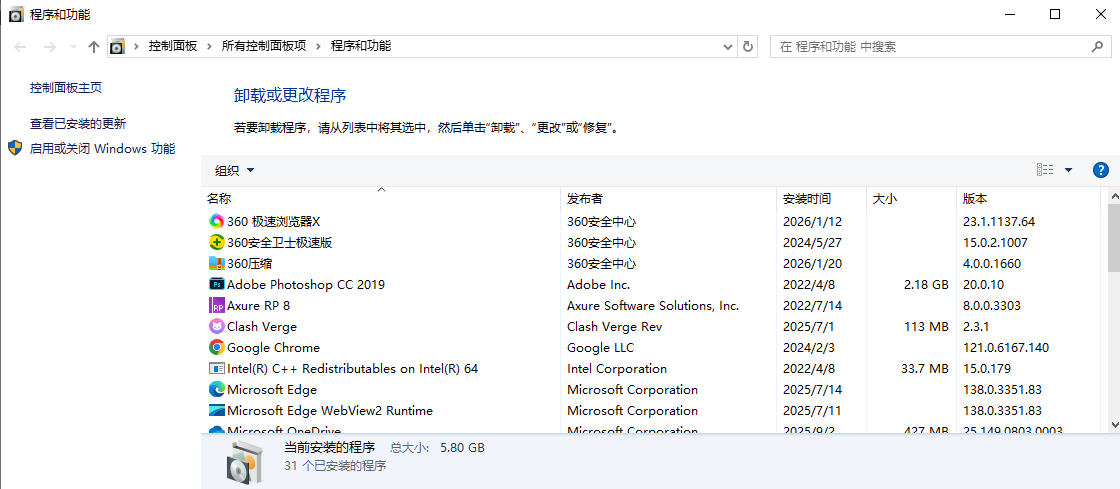Click the blue help question mark icon
The image size is (1120, 489).
coord(1101,170)
